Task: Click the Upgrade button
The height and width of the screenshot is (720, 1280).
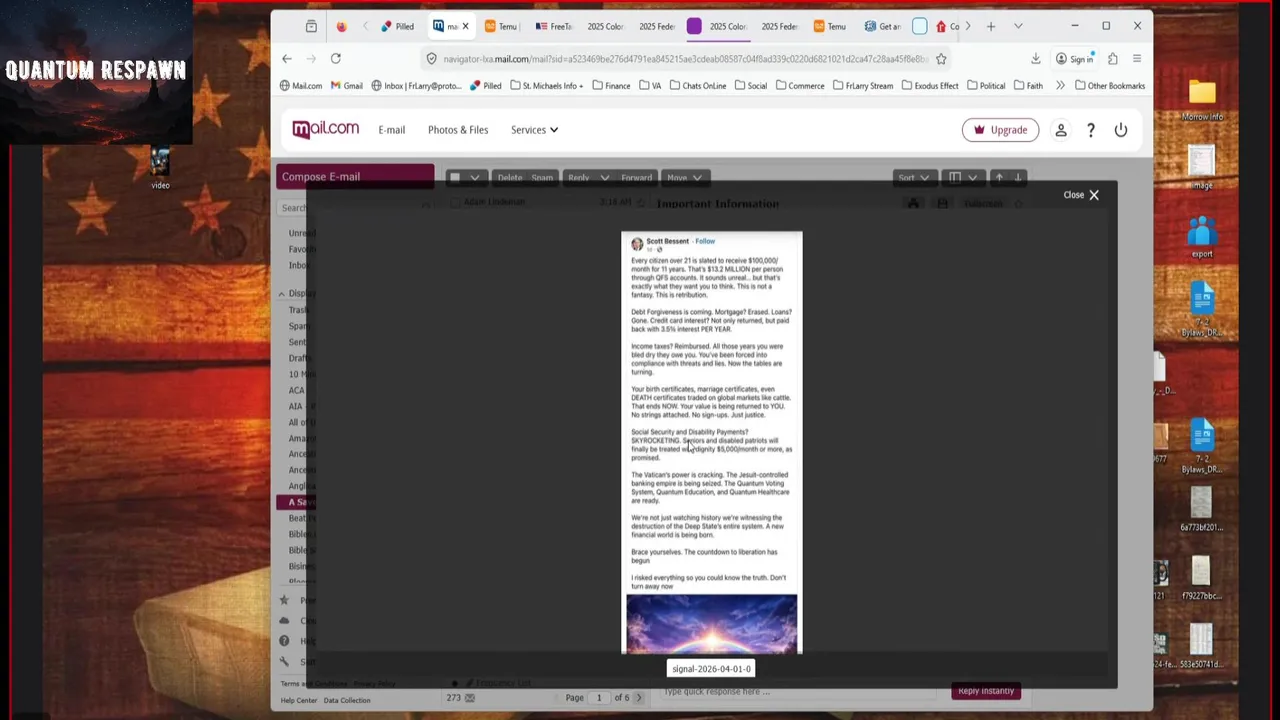Action: pyautogui.click(x=1000, y=130)
